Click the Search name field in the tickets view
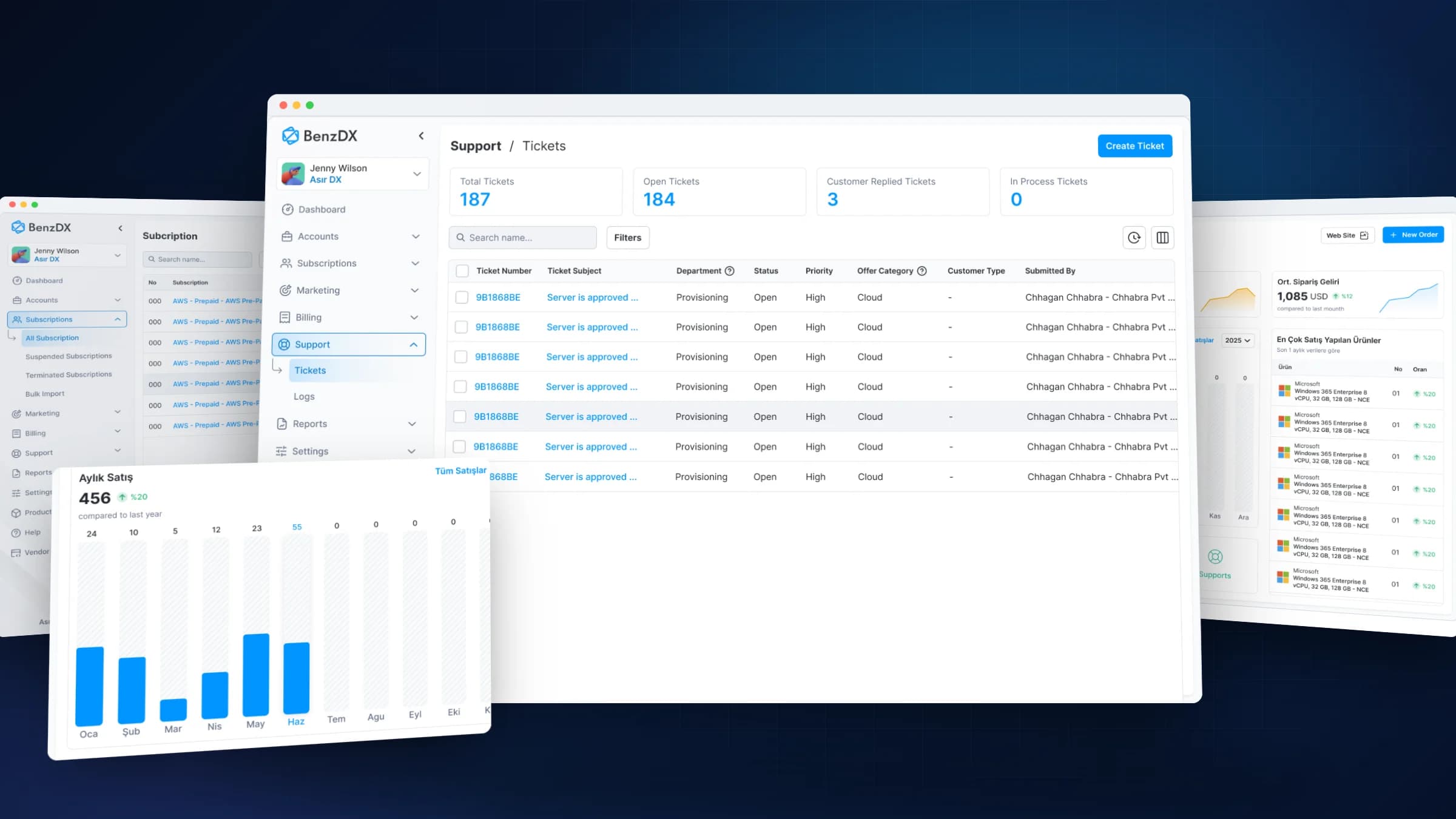This screenshot has width=1456, height=819. coord(522,238)
